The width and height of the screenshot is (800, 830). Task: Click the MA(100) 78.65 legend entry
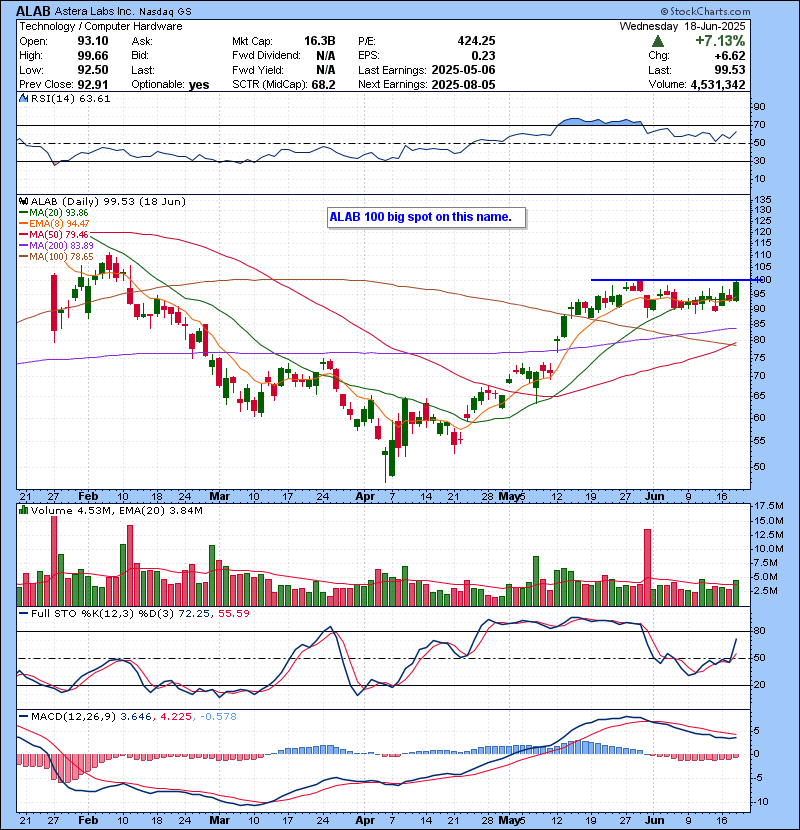tap(56, 257)
